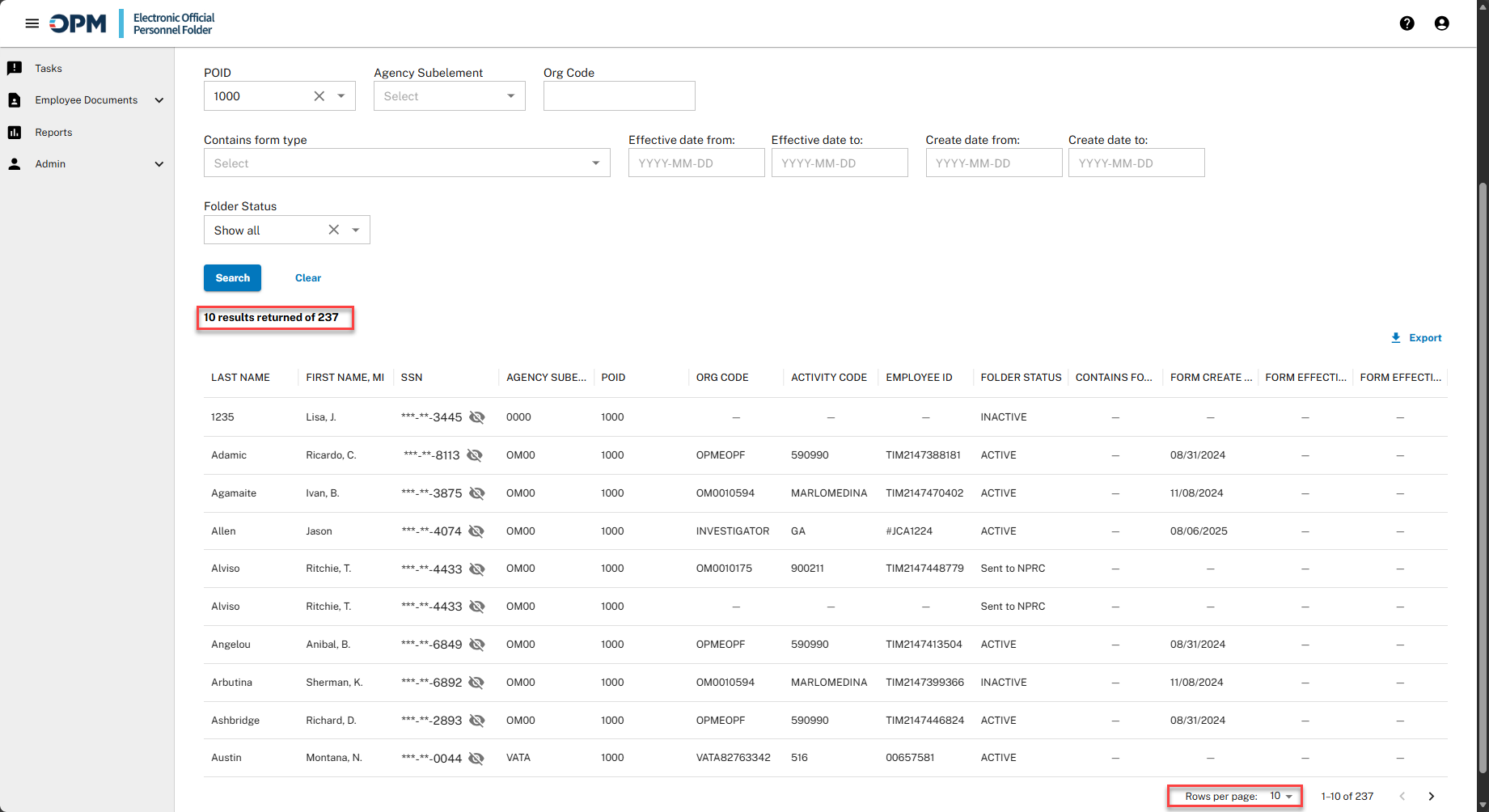
Task: Click the page vertical scrollbar
Action: [1483, 477]
